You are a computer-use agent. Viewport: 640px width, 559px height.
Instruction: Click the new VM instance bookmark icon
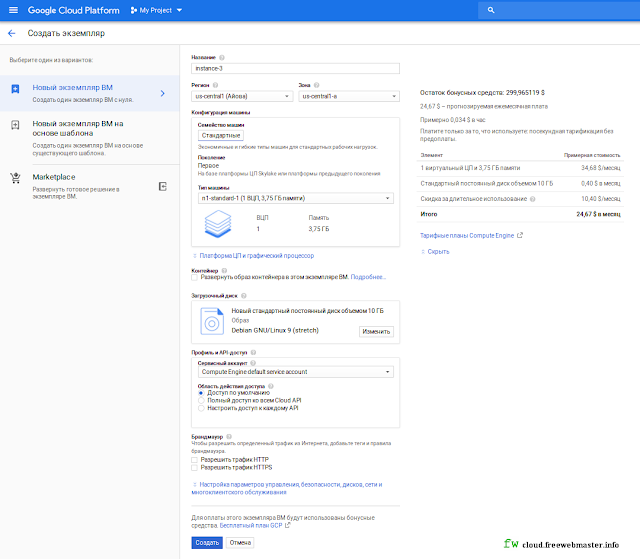15,89
